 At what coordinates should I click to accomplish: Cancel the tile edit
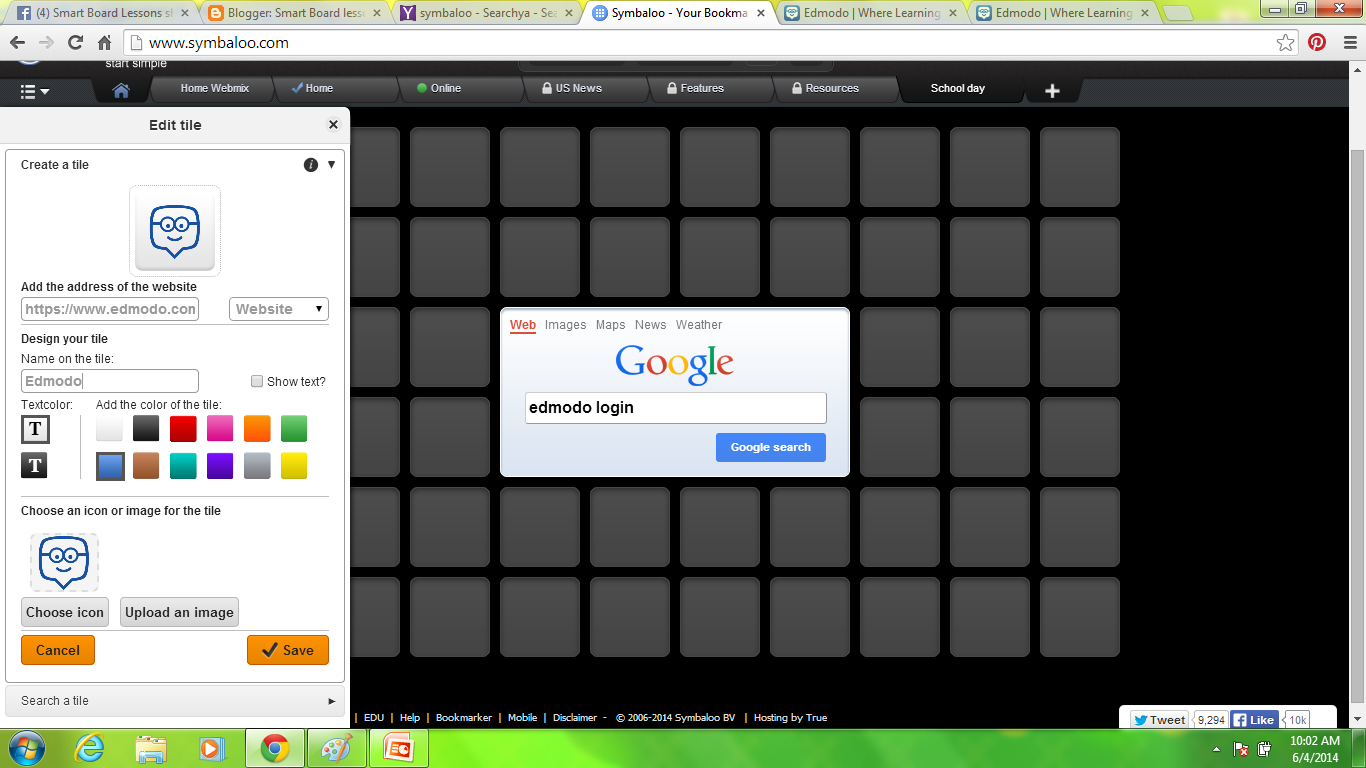click(58, 650)
